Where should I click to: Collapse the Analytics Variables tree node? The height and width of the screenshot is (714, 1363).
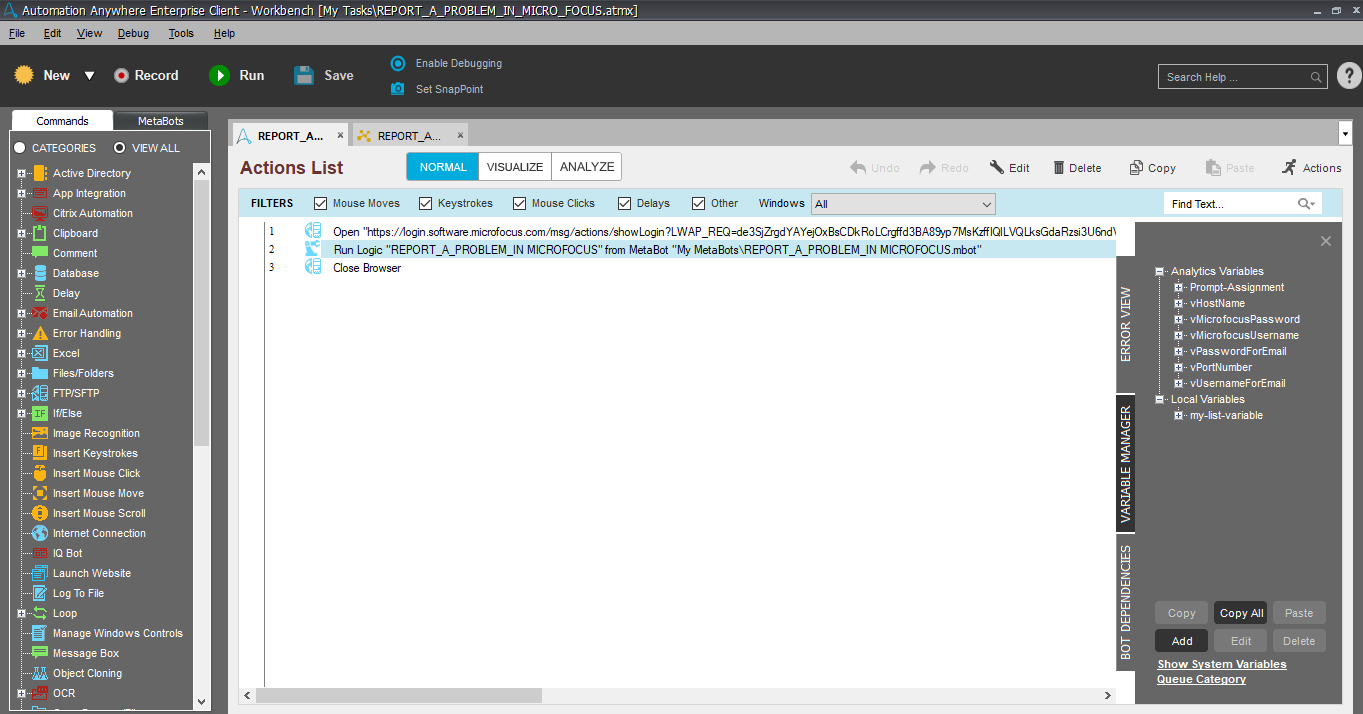[x=1160, y=271]
